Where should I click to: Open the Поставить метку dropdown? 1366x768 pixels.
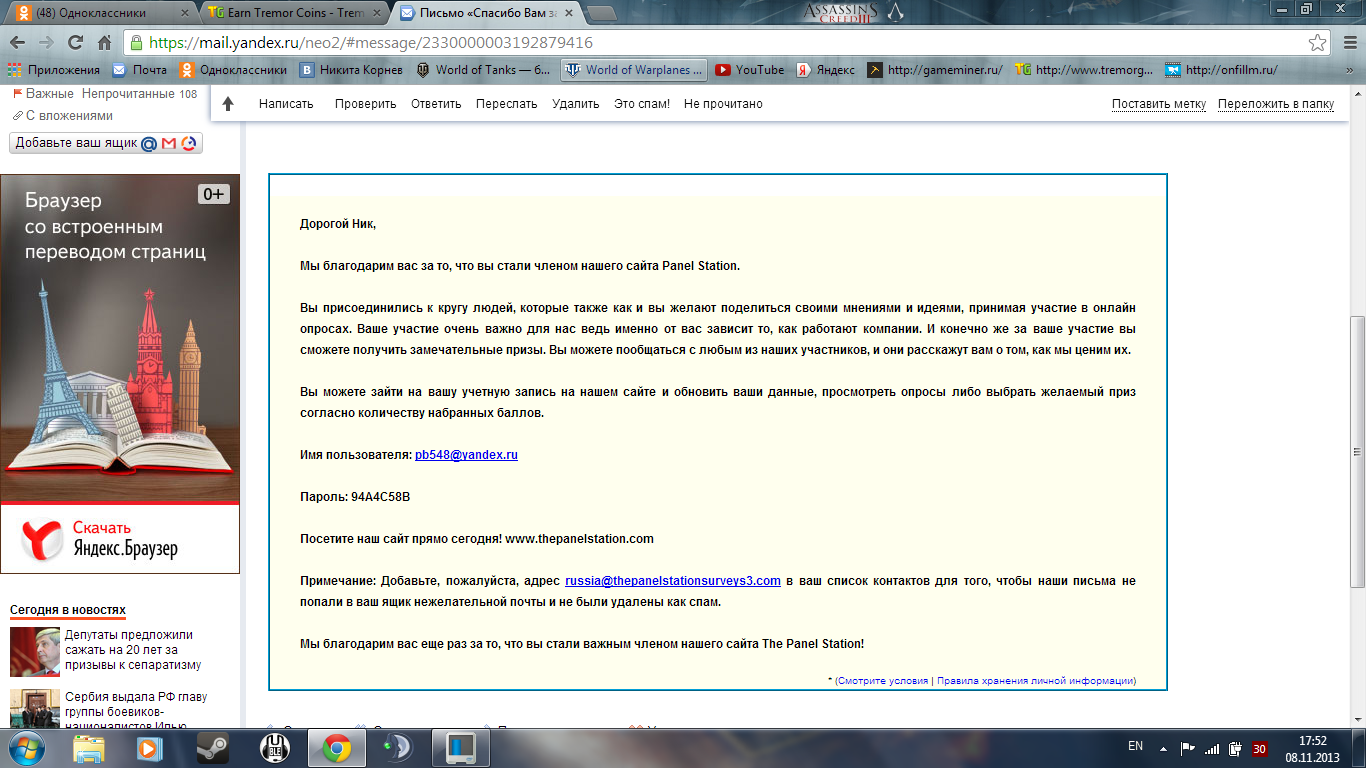click(x=1159, y=104)
